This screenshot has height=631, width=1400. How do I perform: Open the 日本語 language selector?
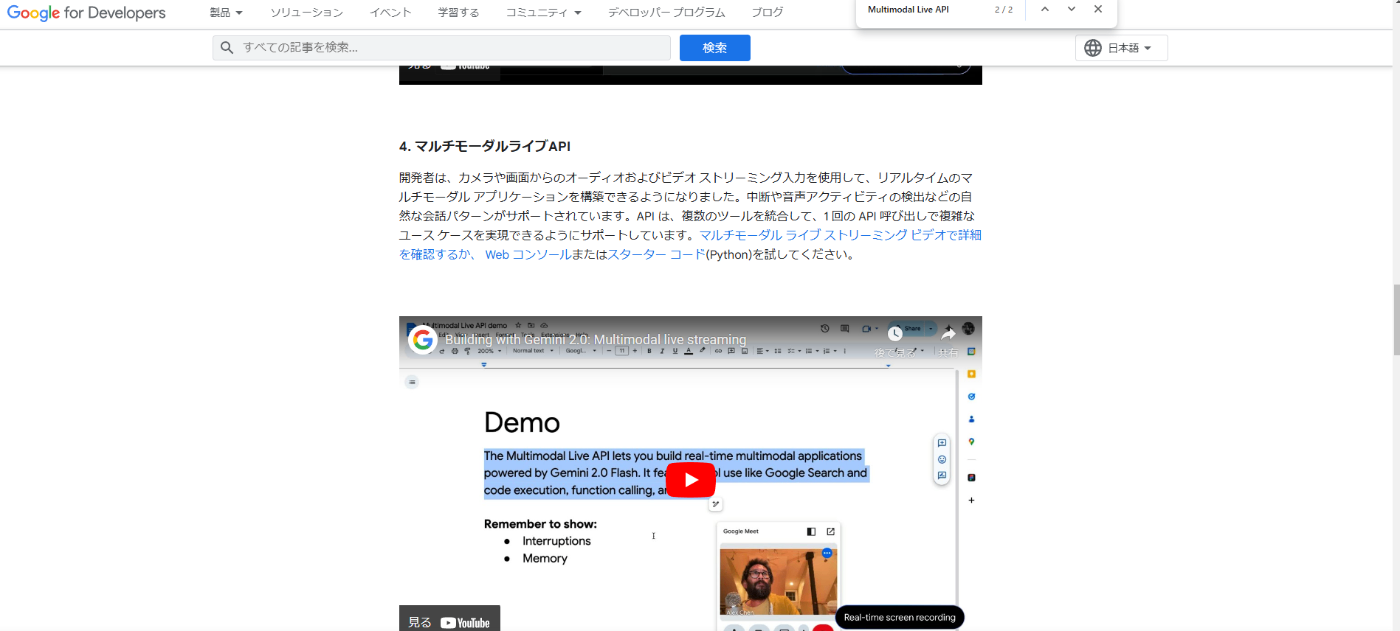1122,48
